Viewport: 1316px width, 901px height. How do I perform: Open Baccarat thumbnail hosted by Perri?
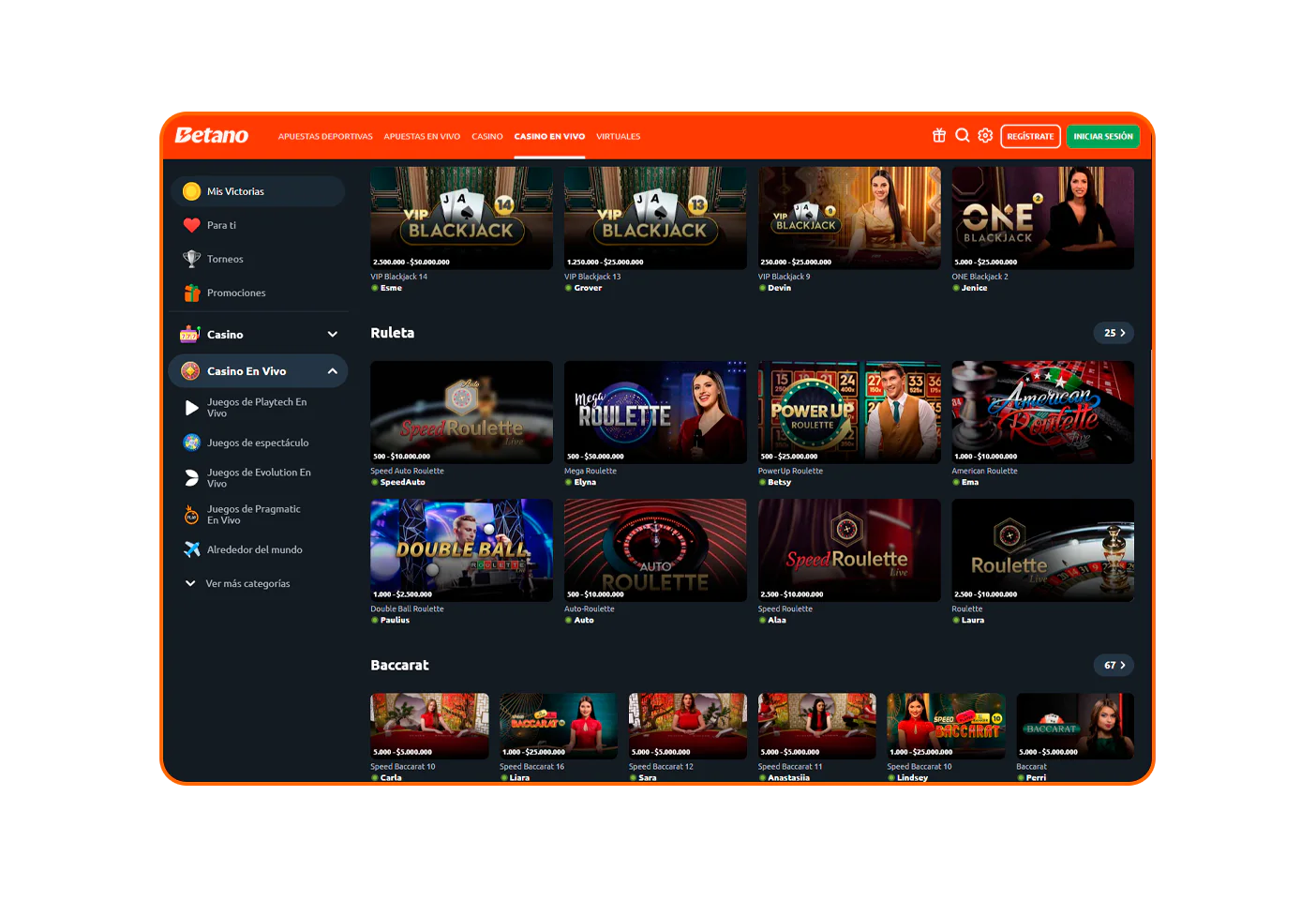(1075, 726)
